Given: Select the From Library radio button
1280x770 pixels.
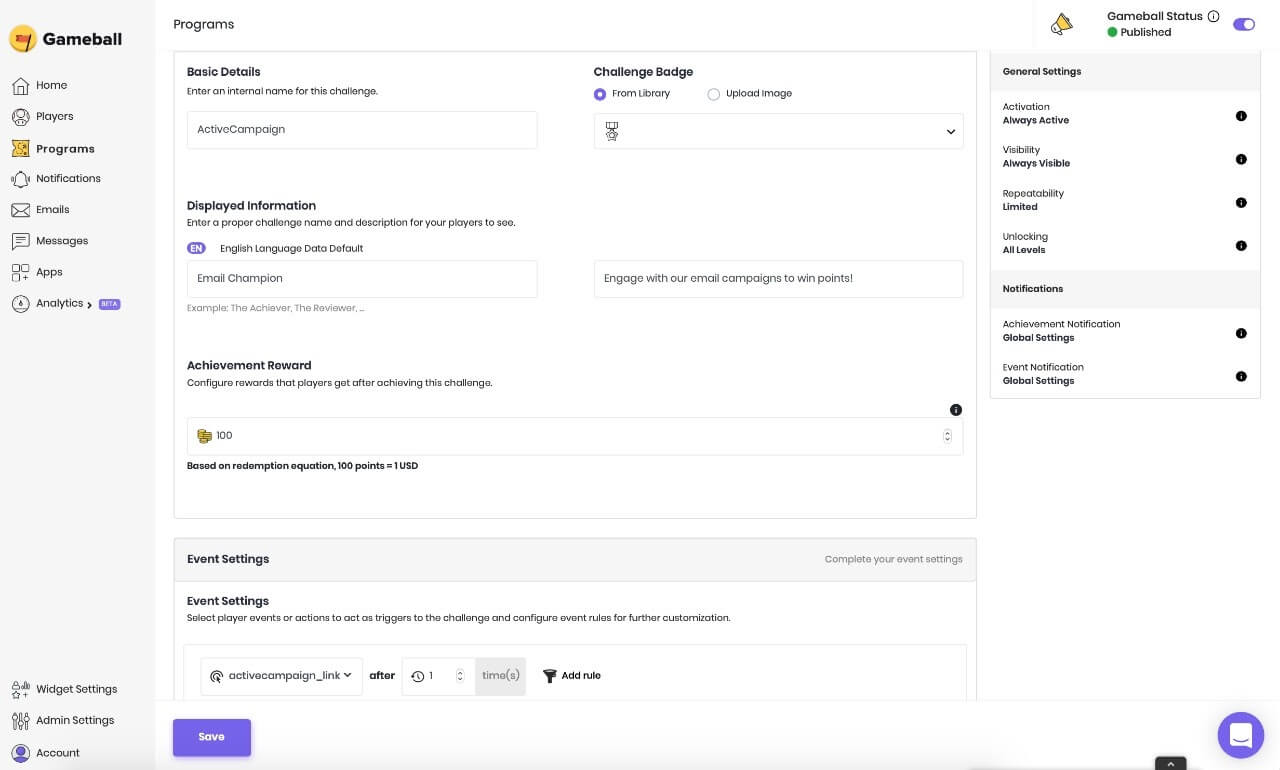Looking at the screenshot, I should point(600,94).
